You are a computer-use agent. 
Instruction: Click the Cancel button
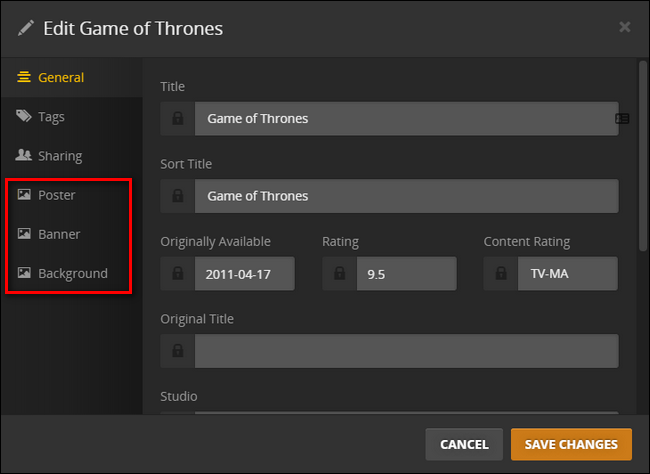coord(464,444)
